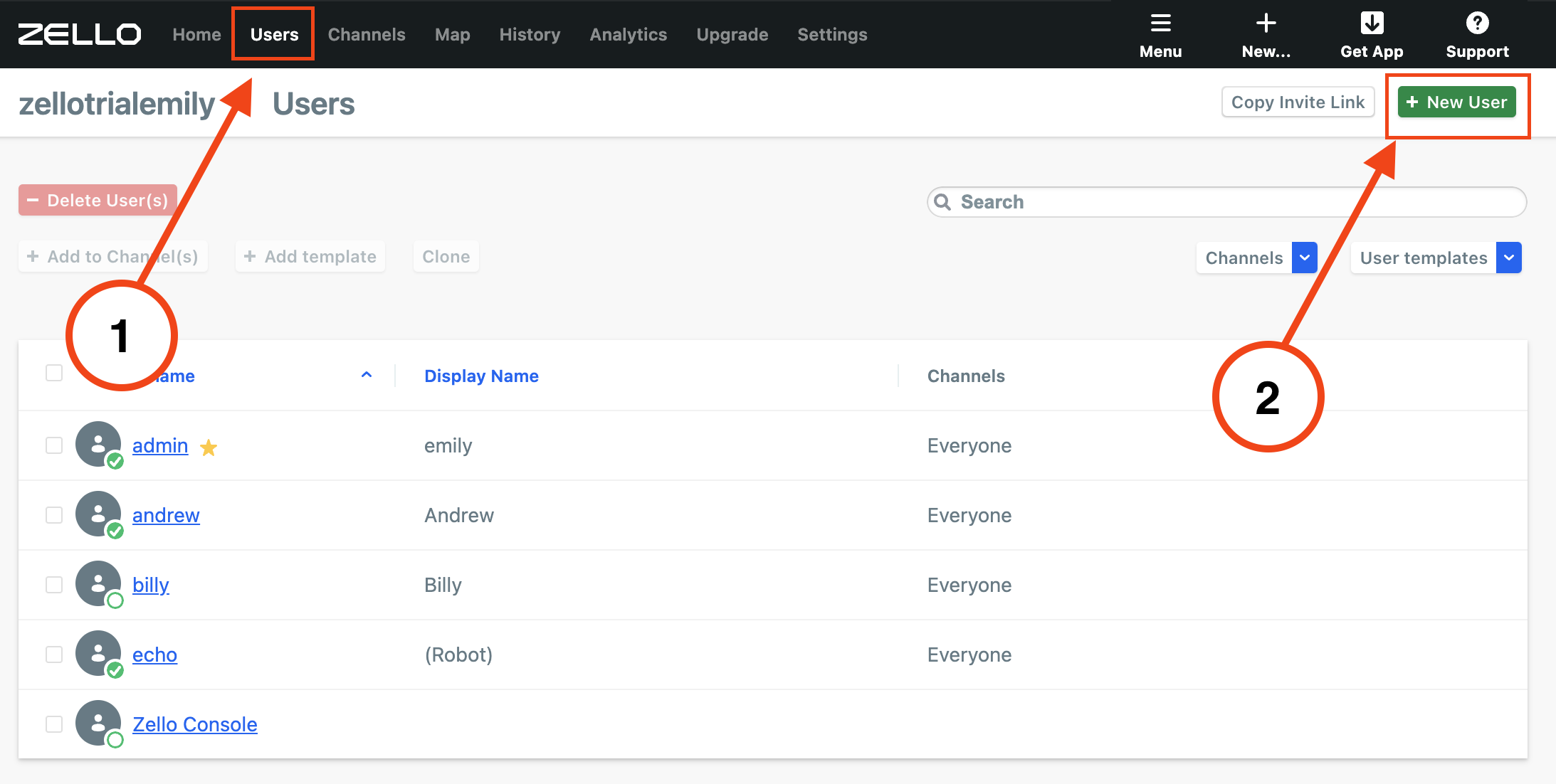Click the sort ascending arrow in Username column
Image resolution: width=1556 pixels, height=784 pixels.
pyautogui.click(x=367, y=375)
